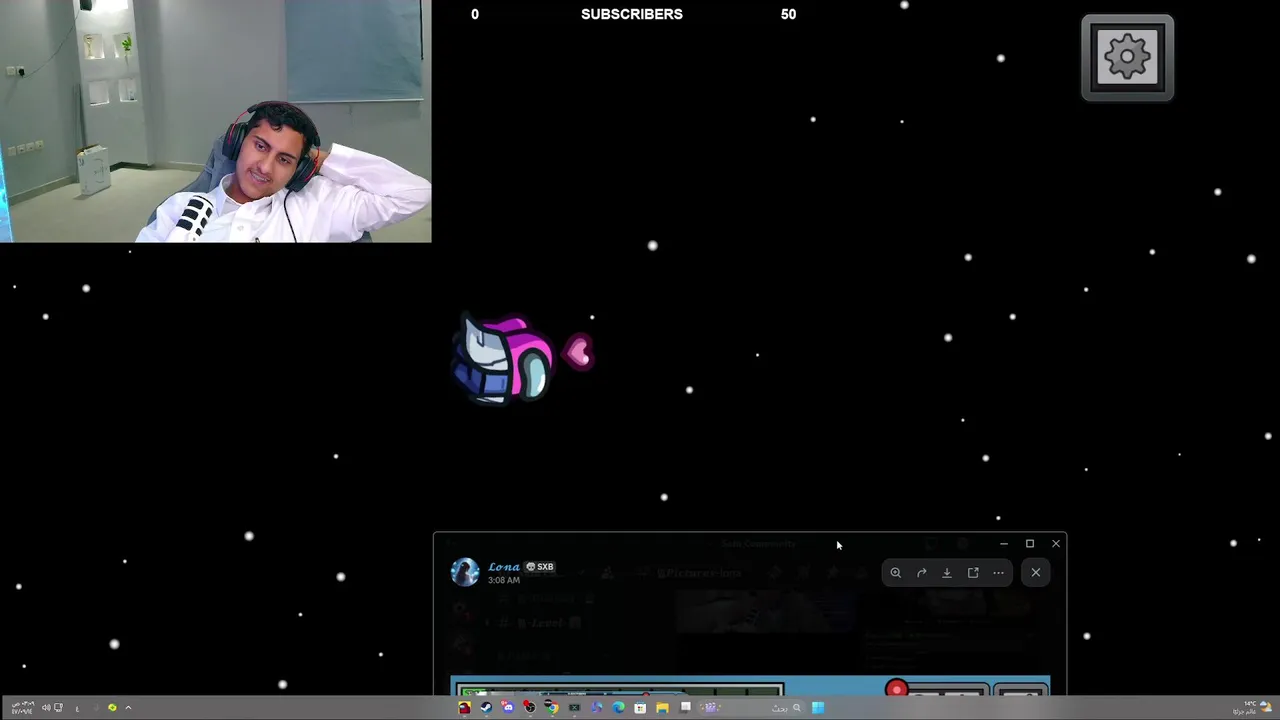This screenshot has height=720, width=1280.
Task: Download the previewed Discord image
Action: pos(947,573)
